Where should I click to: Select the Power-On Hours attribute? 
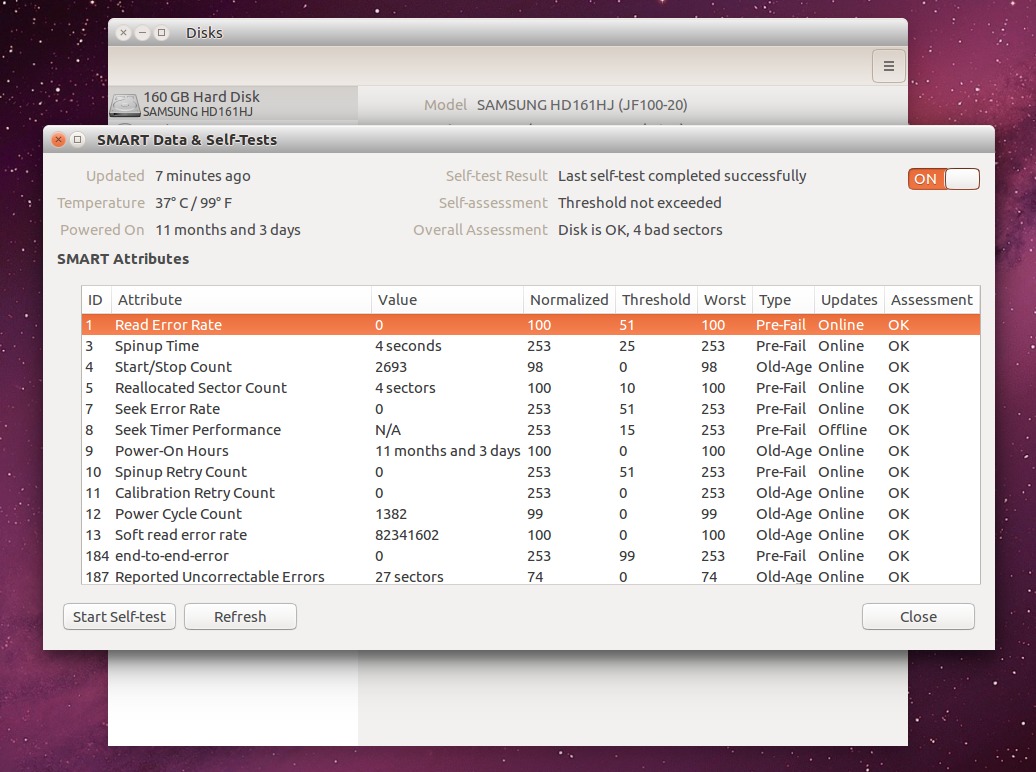coord(300,451)
